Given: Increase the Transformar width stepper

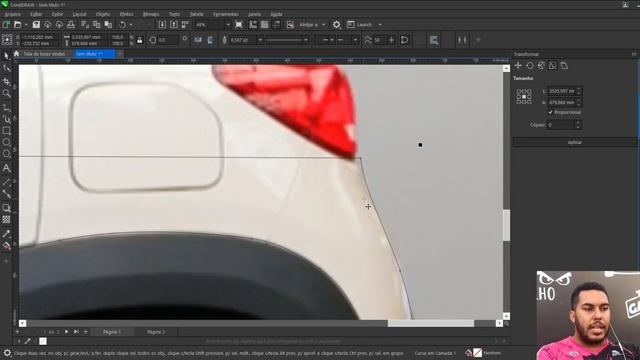Looking at the screenshot, I should click(578, 89).
